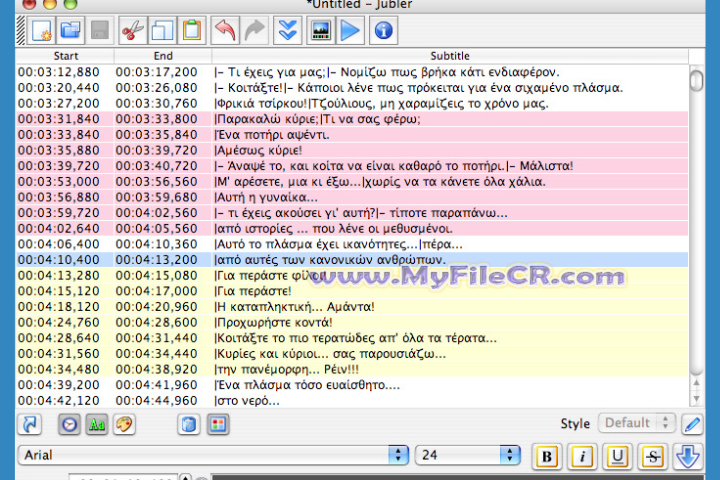The width and height of the screenshot is (720, 480).
Task: Click the toolbar drag handle grip
Action: (x=21, y=30)
